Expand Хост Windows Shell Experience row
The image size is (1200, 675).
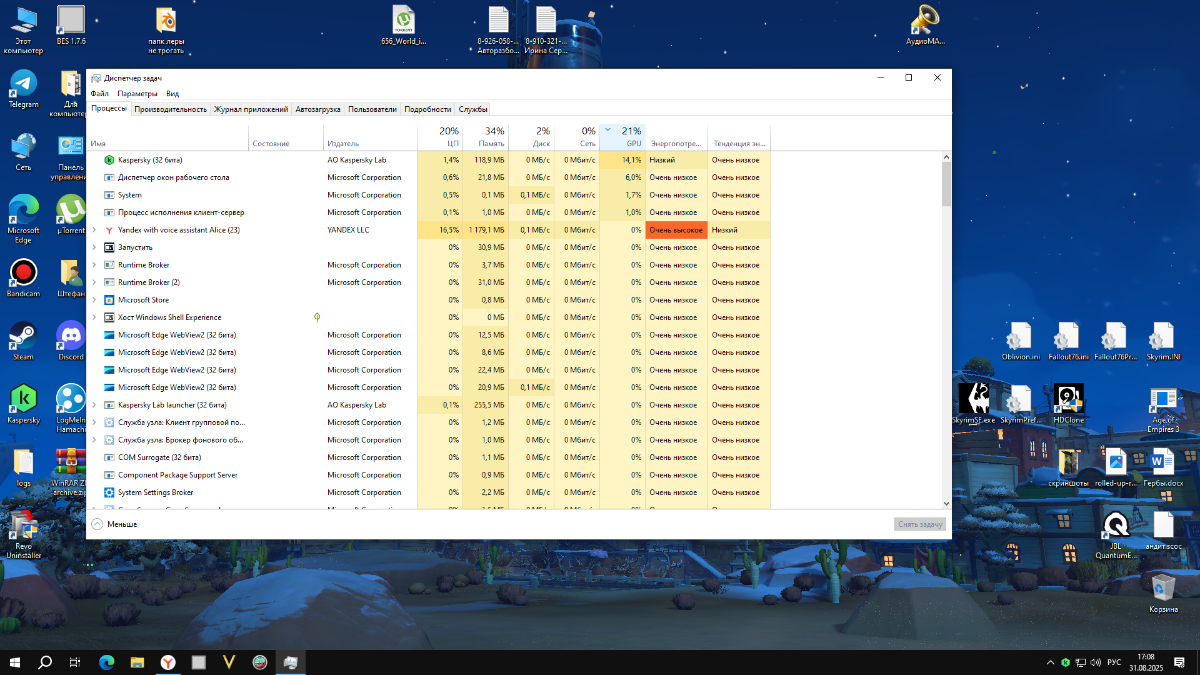(x=94, y=317)
